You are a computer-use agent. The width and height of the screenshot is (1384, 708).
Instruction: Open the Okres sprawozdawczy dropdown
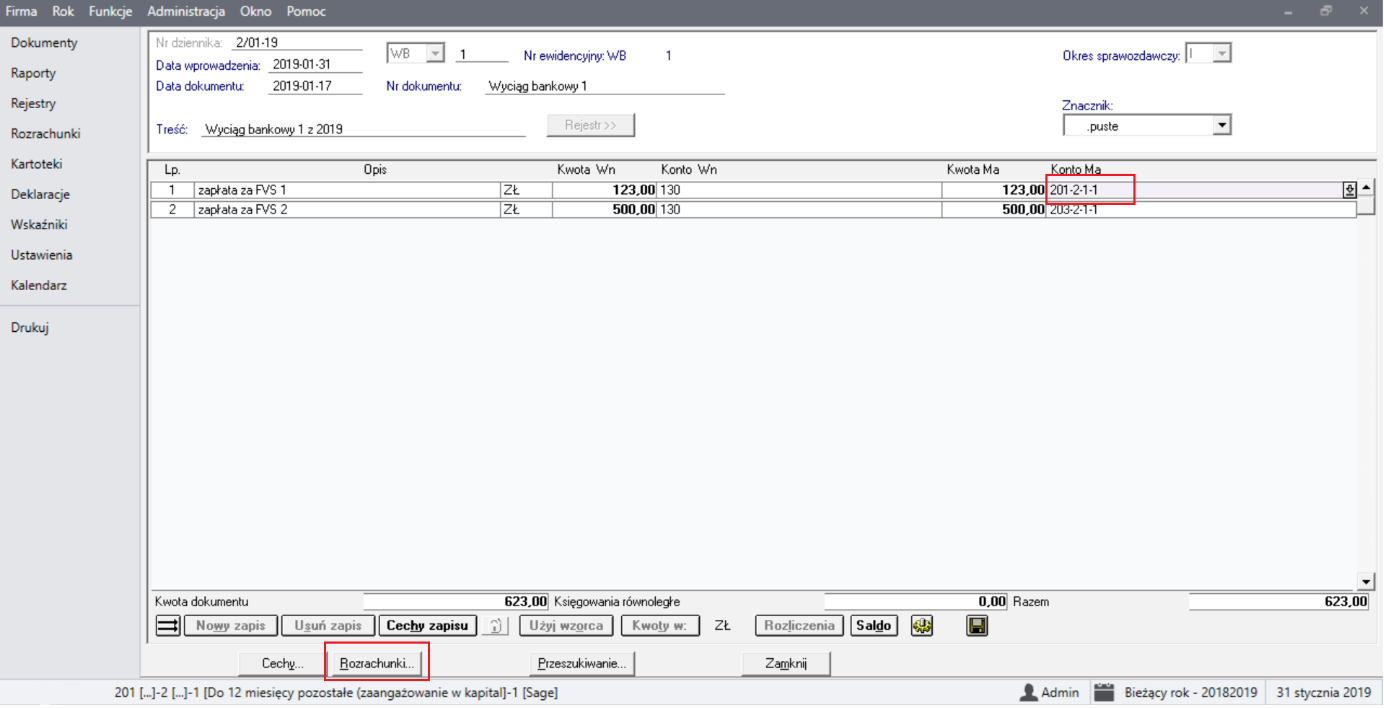(x=1222, y=54)
